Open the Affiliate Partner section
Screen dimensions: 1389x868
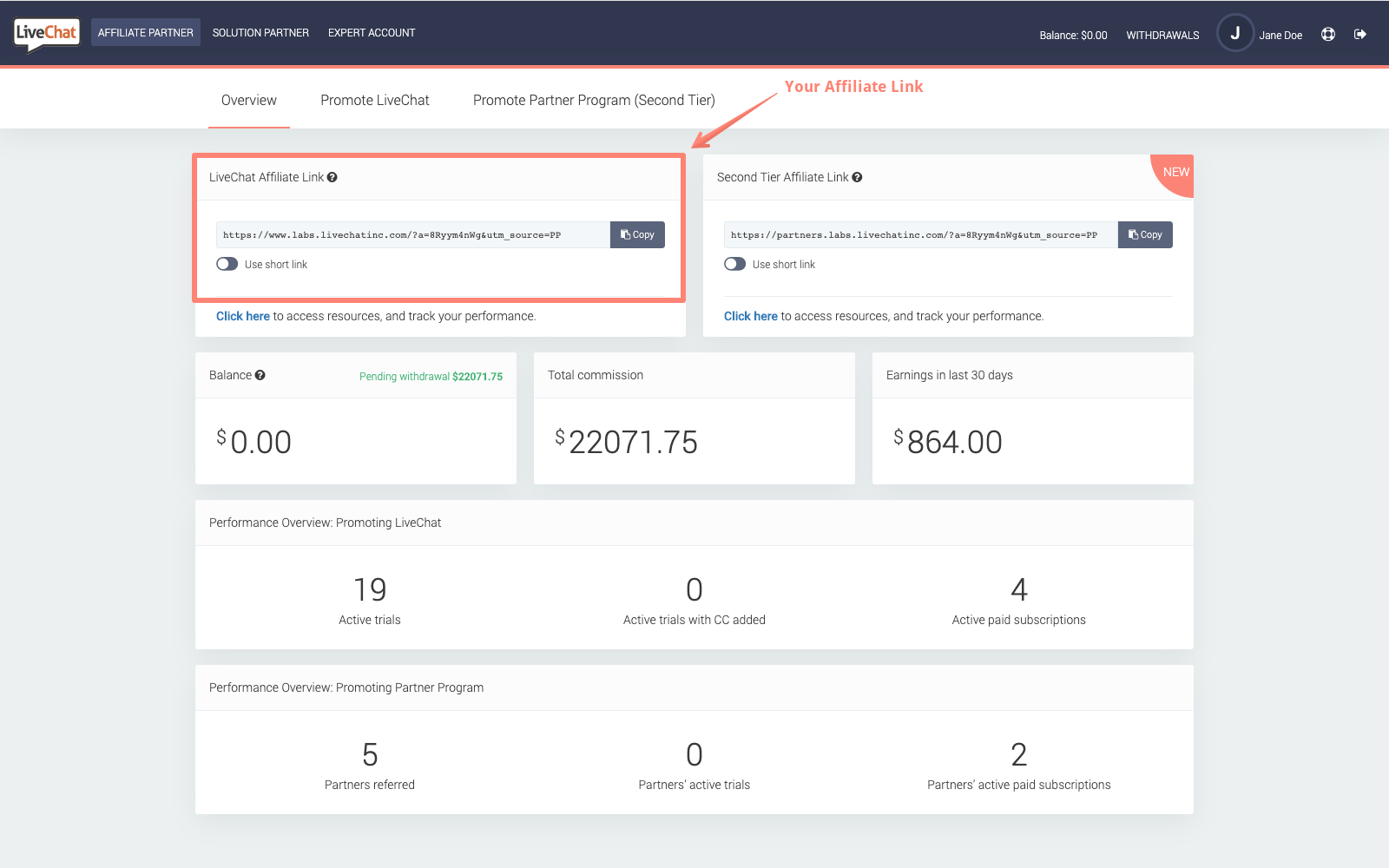(146, 32)
